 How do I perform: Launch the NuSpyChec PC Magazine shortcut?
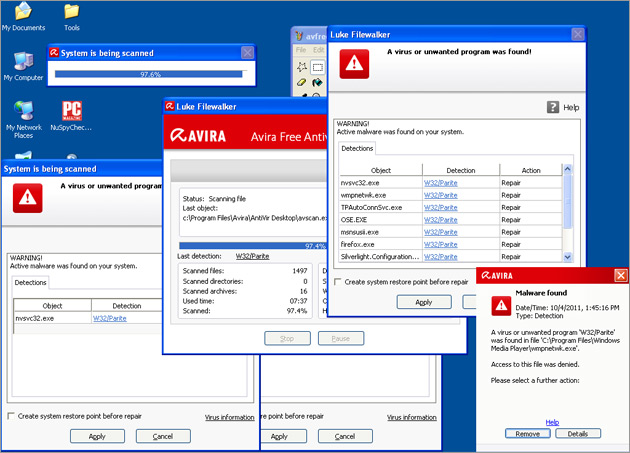[71, 116]
